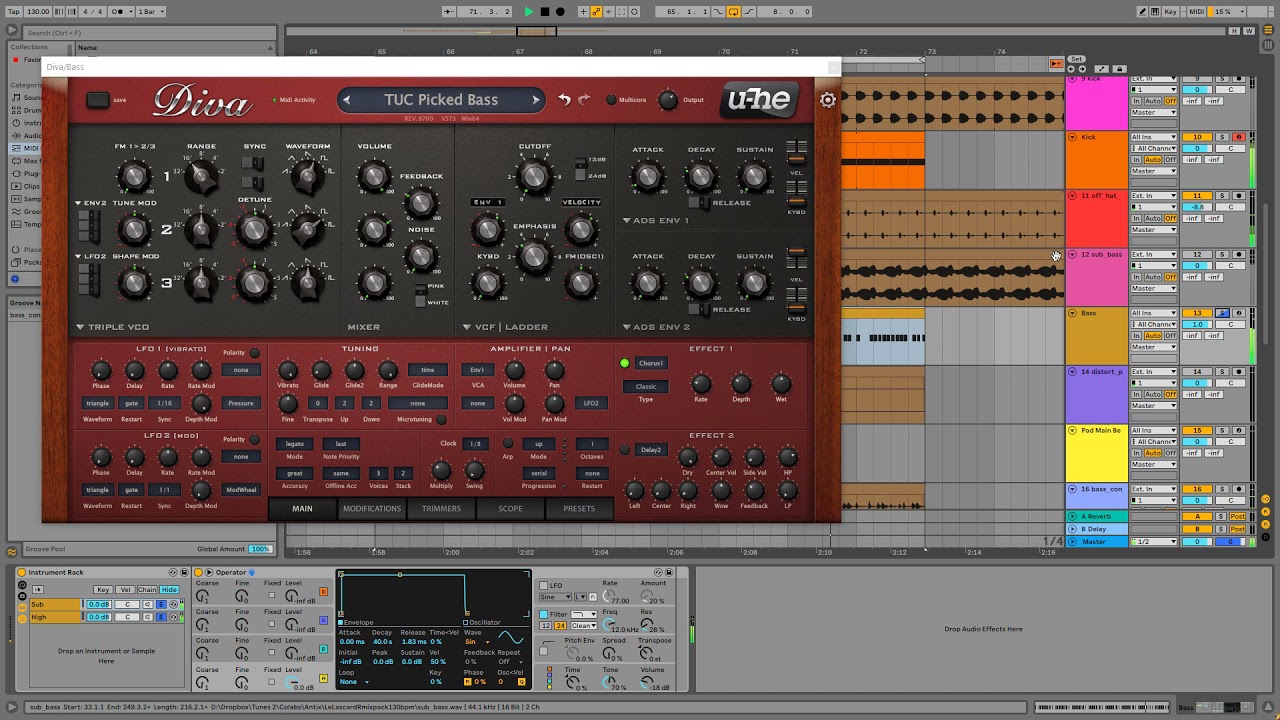The width and height of the screenshot is (1280, 720).
Task: Switch to Diva's SCOPE tab
Action: point(510,508)
